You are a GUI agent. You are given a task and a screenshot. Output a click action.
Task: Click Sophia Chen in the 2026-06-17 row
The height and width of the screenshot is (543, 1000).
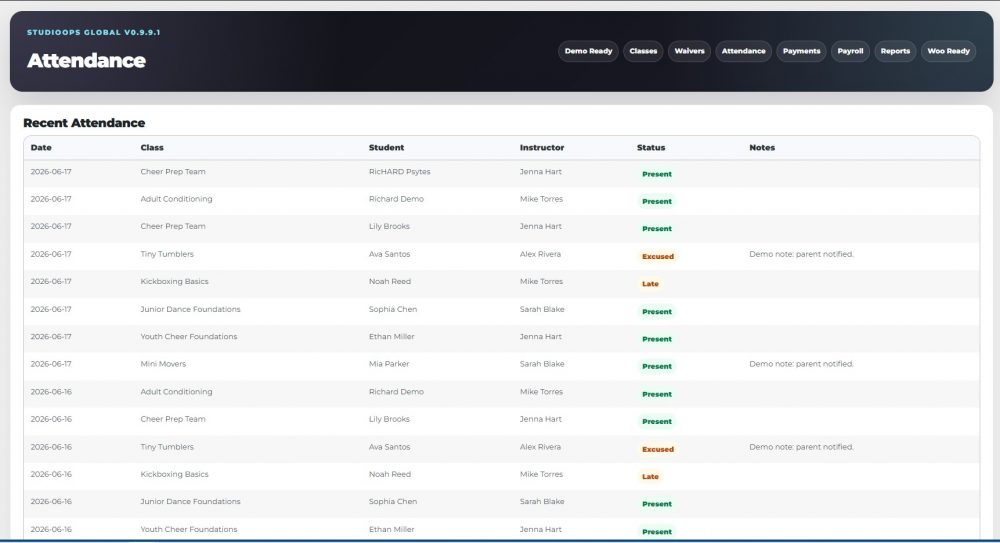click(393, 309)
